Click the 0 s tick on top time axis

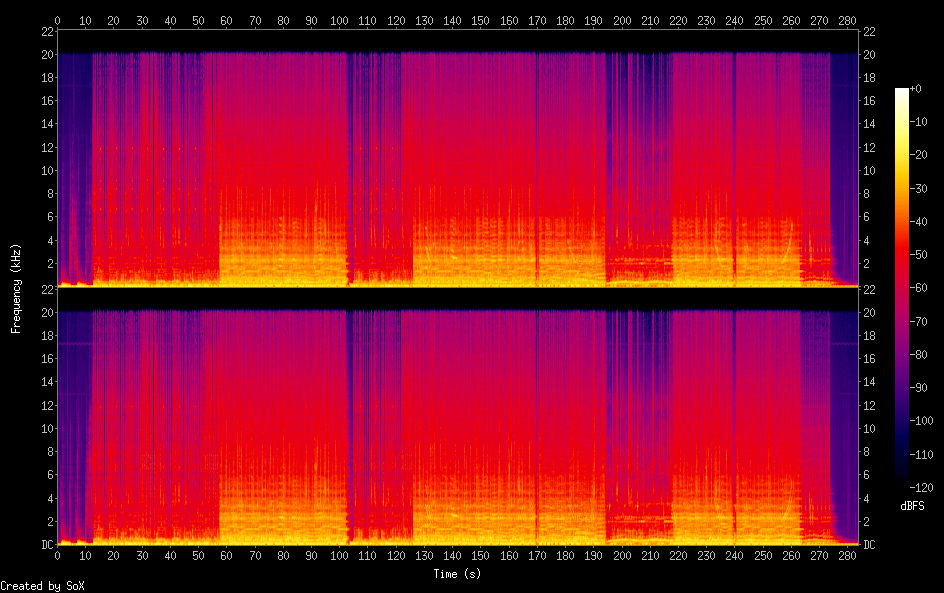pyautogui.click(x=57, y=20)
